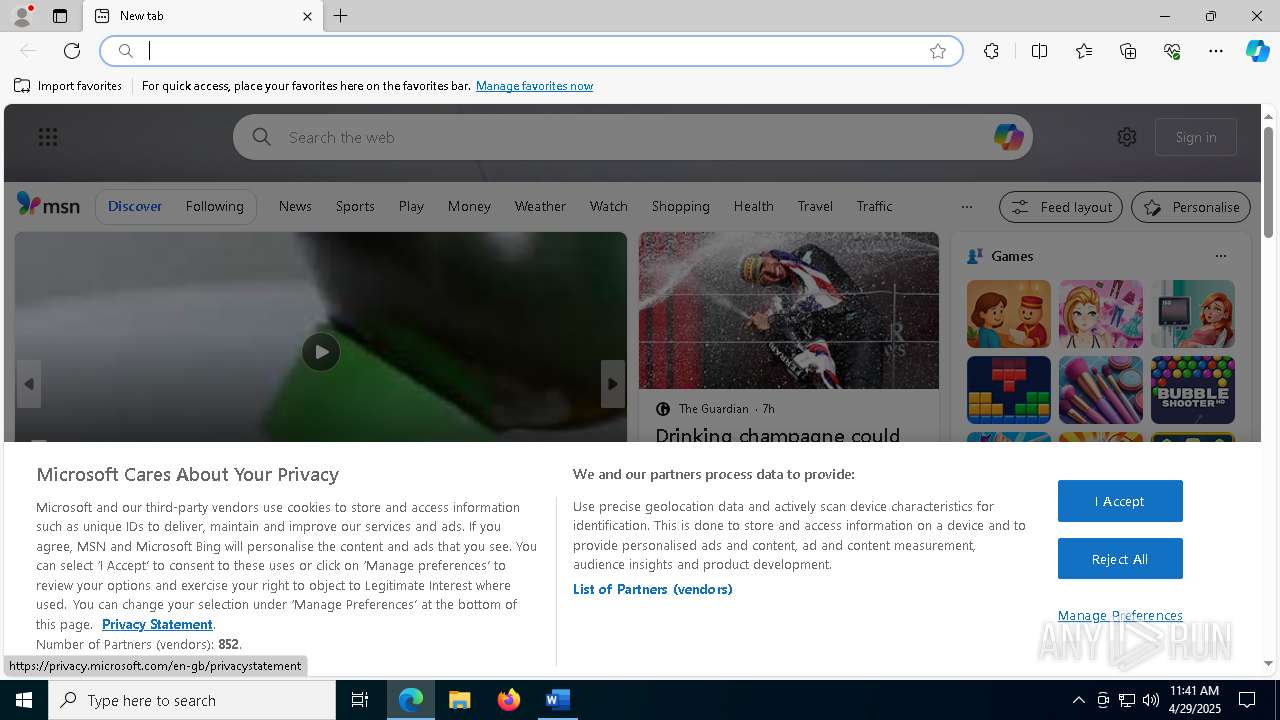The image size is (1280, 720).
Task: Open the Collections icon
Action: pyautogui.click(x=1128, y=51)
